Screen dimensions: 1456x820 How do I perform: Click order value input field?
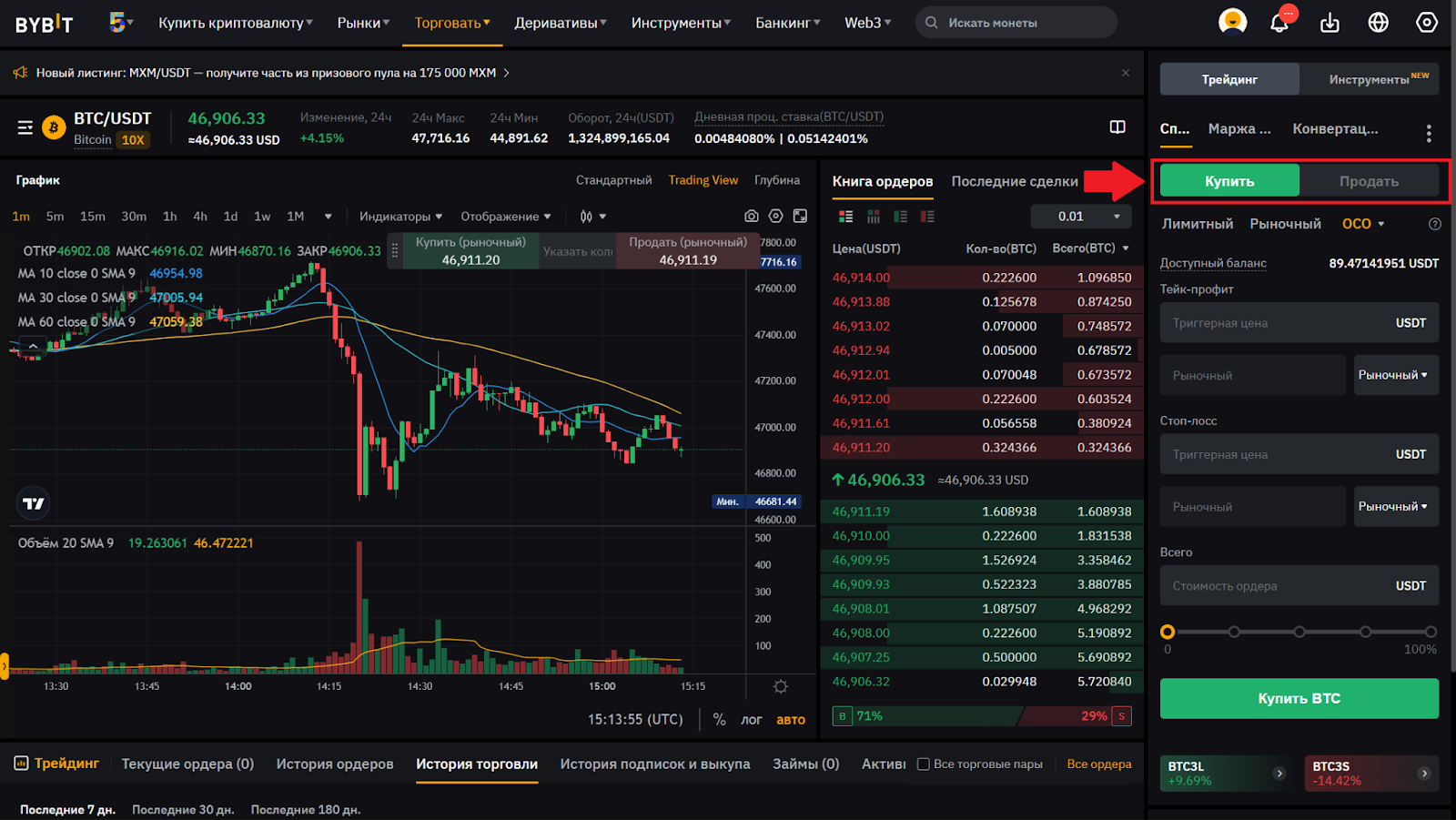coord(1299,586)
